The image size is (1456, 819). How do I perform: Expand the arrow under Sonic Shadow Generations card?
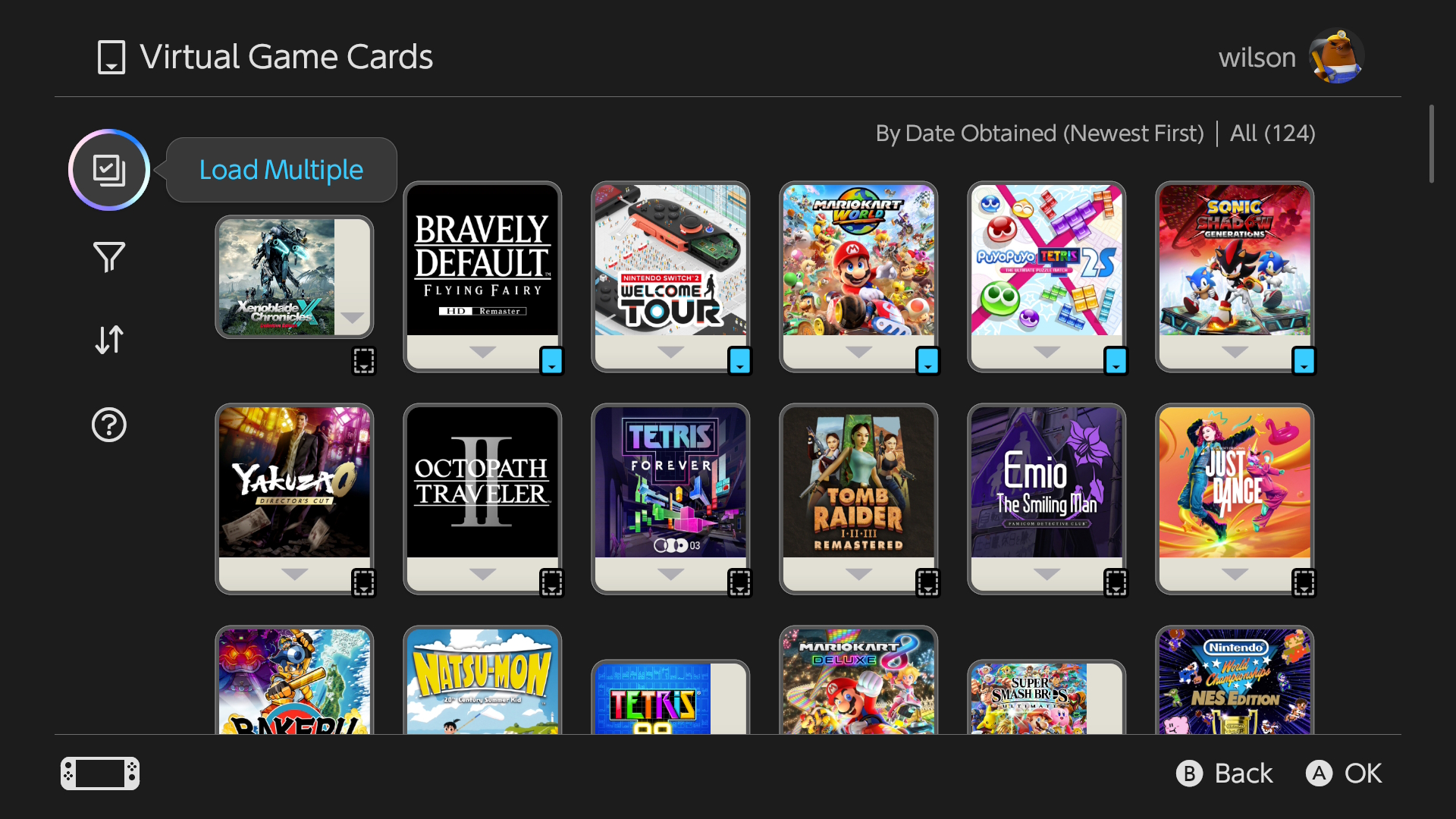click(x=1235, y=352)
